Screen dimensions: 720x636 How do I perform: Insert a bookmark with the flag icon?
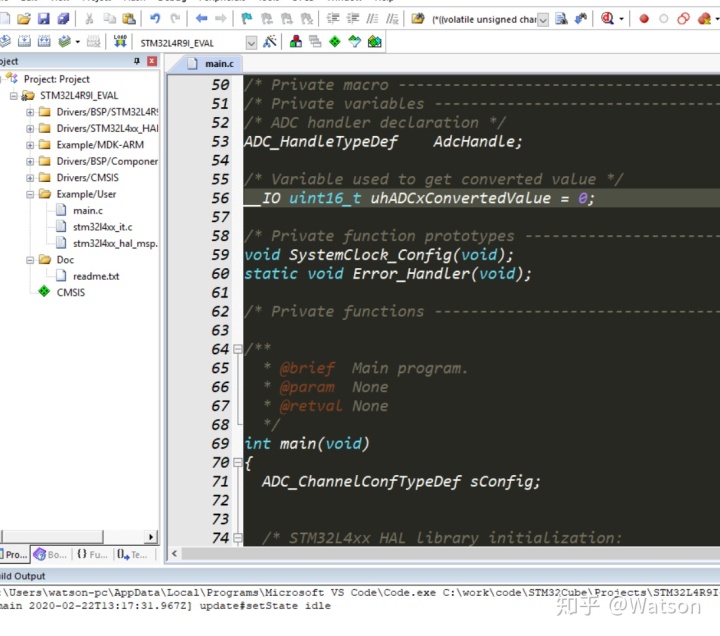(247, 19)
